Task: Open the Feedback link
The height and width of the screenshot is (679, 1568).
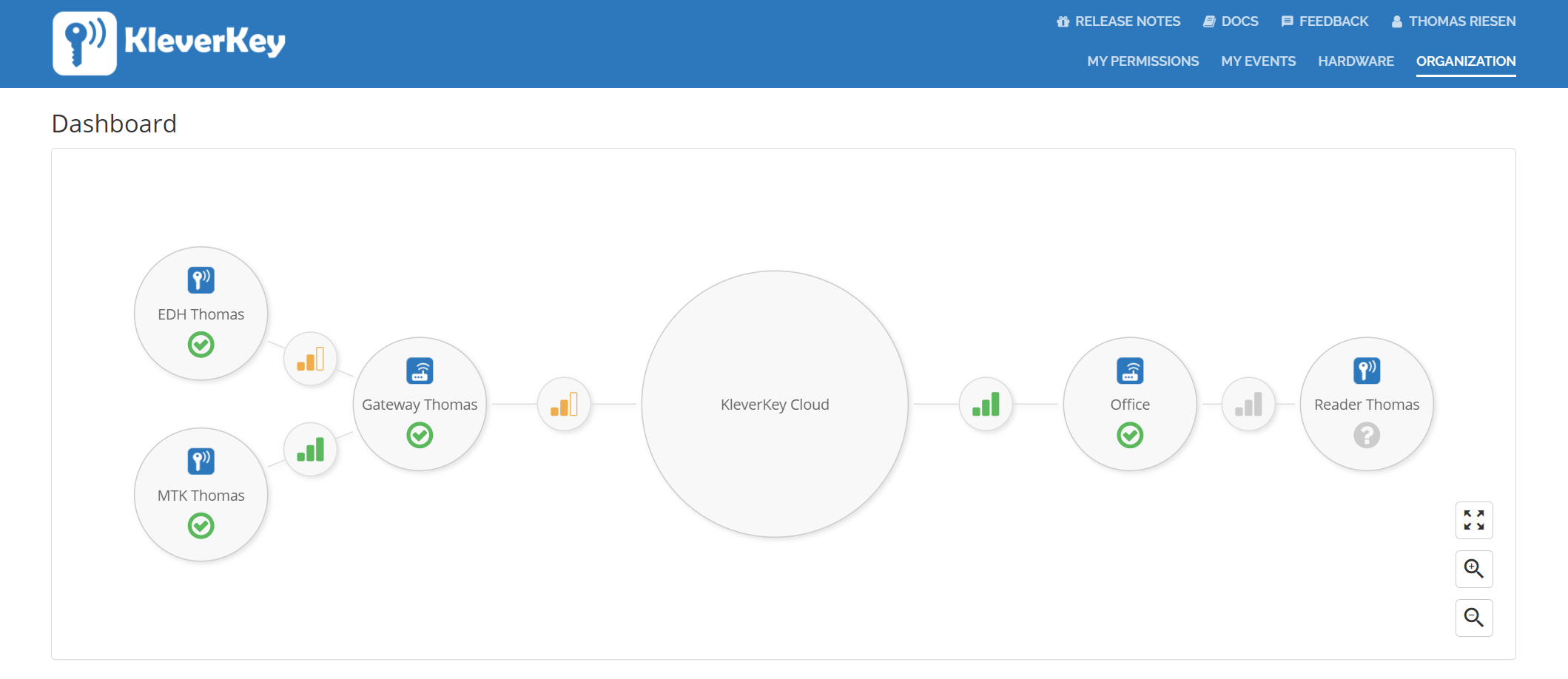Action: pyautogui.click(x=1325, y=21)
